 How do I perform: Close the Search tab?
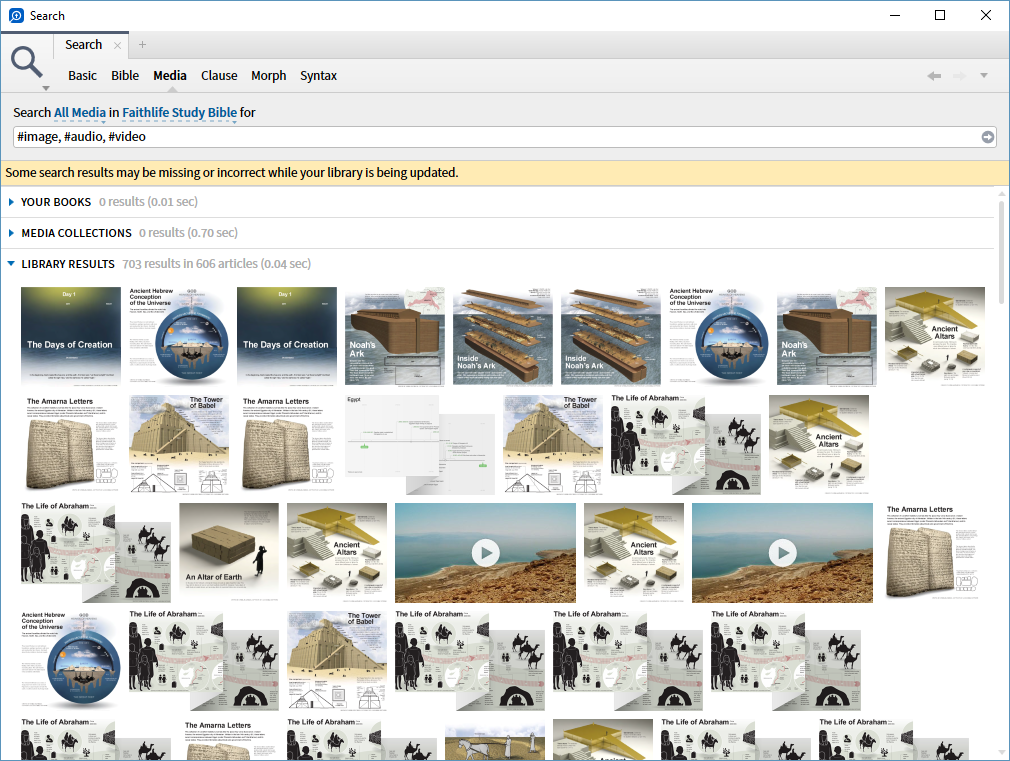[x=117, y=45]
